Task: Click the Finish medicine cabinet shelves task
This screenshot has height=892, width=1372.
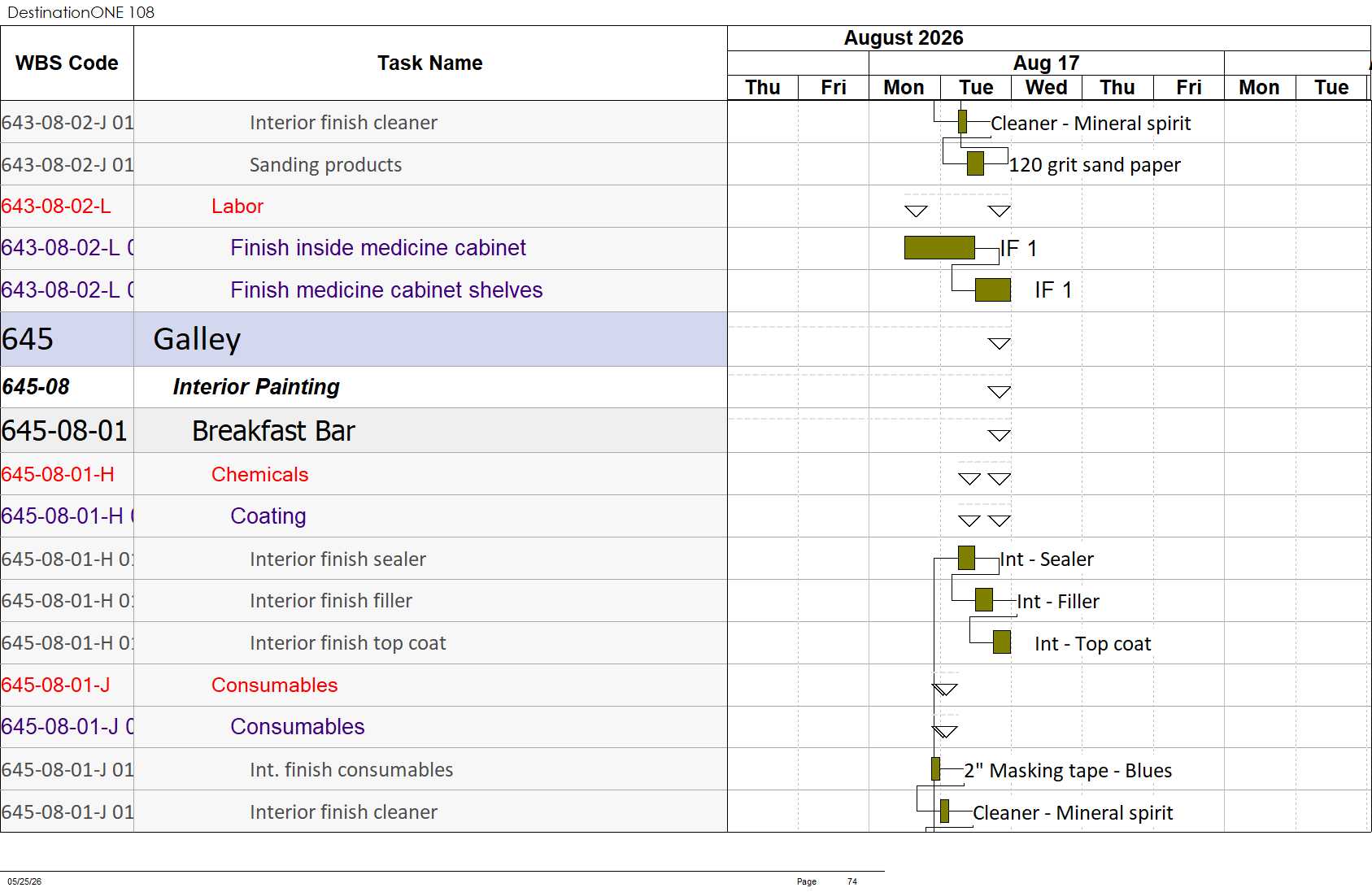Action: 386,290
